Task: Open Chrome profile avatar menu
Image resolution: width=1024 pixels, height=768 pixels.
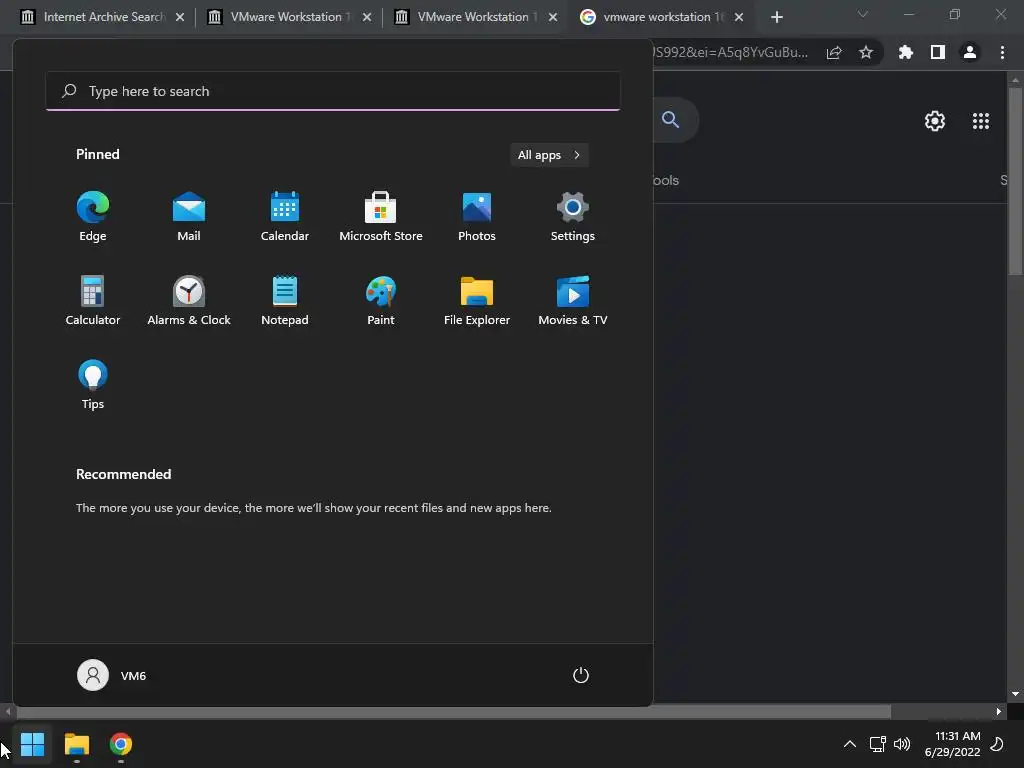Action: tap(970, 52)
